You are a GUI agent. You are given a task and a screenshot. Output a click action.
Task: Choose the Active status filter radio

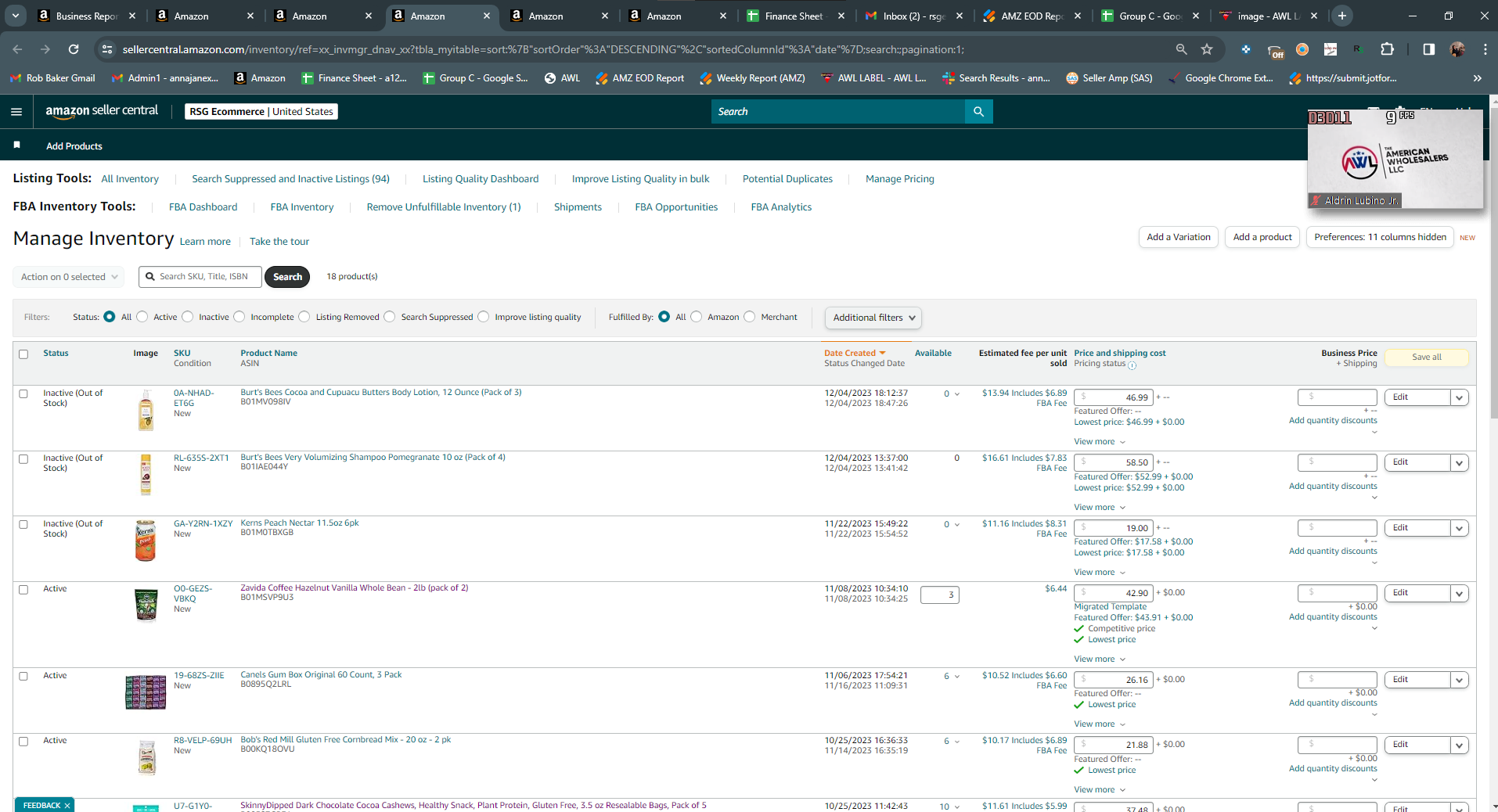[x=142, y=317]
